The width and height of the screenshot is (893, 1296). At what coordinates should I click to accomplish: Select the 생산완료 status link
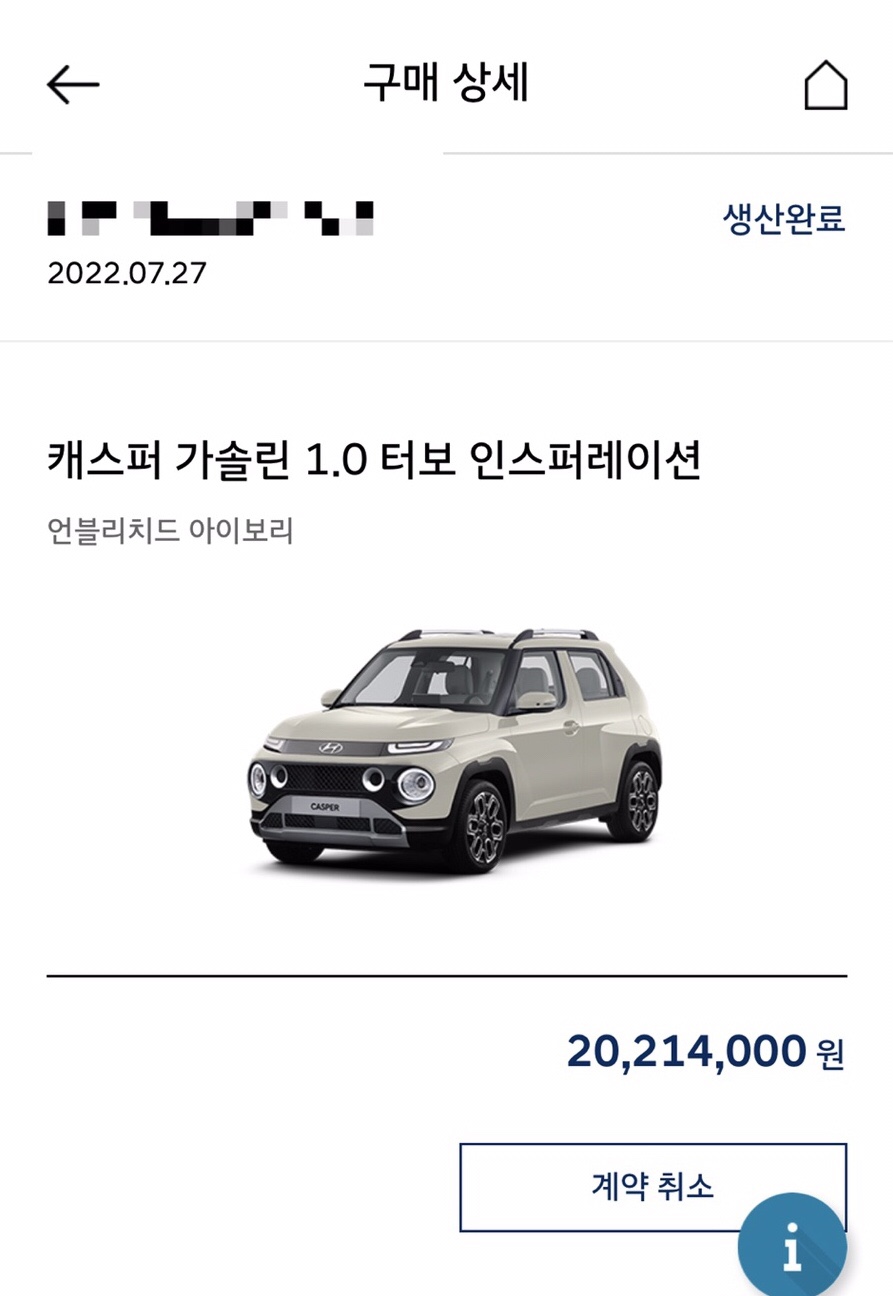pos(784,218)
